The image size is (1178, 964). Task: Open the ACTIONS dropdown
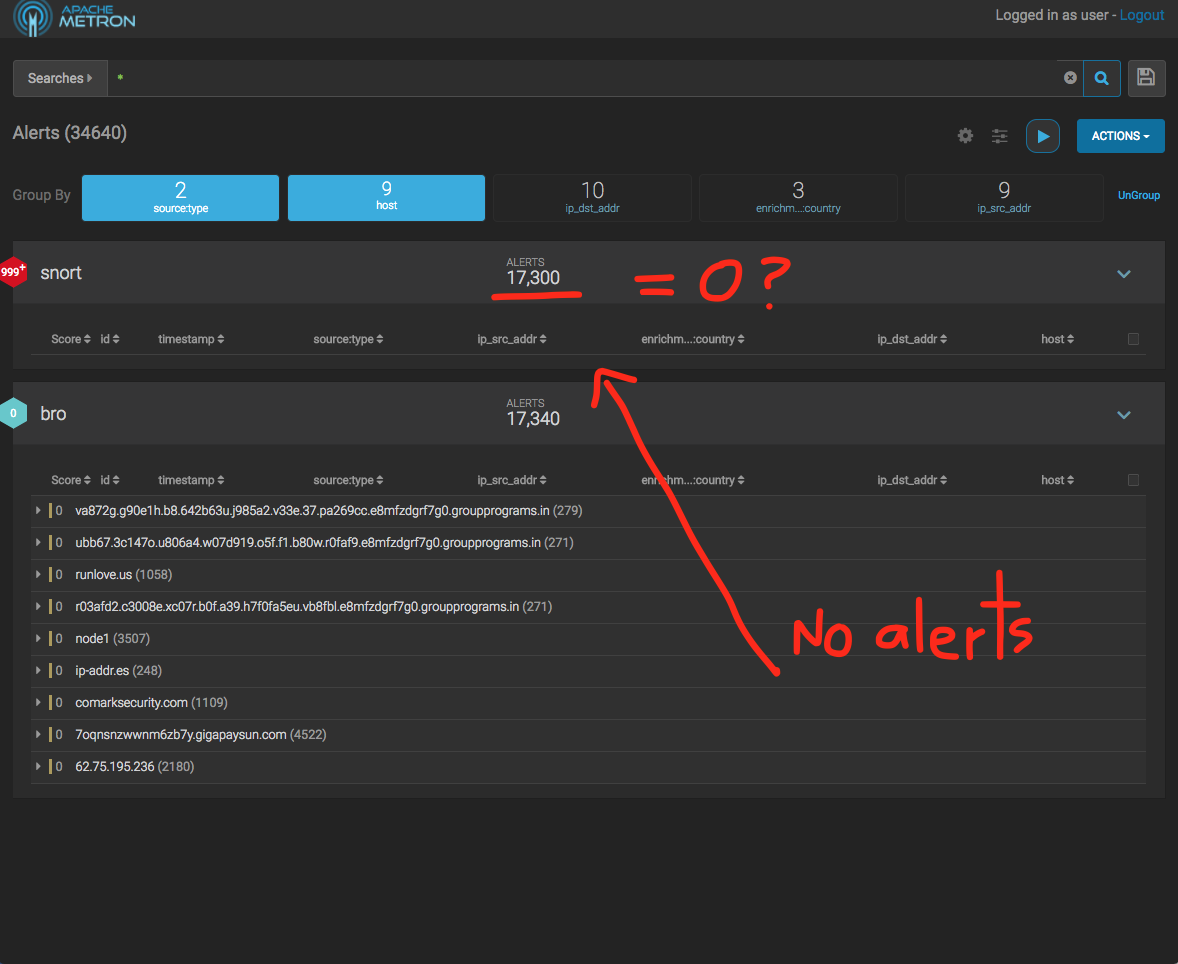(x=1120, y=136)
